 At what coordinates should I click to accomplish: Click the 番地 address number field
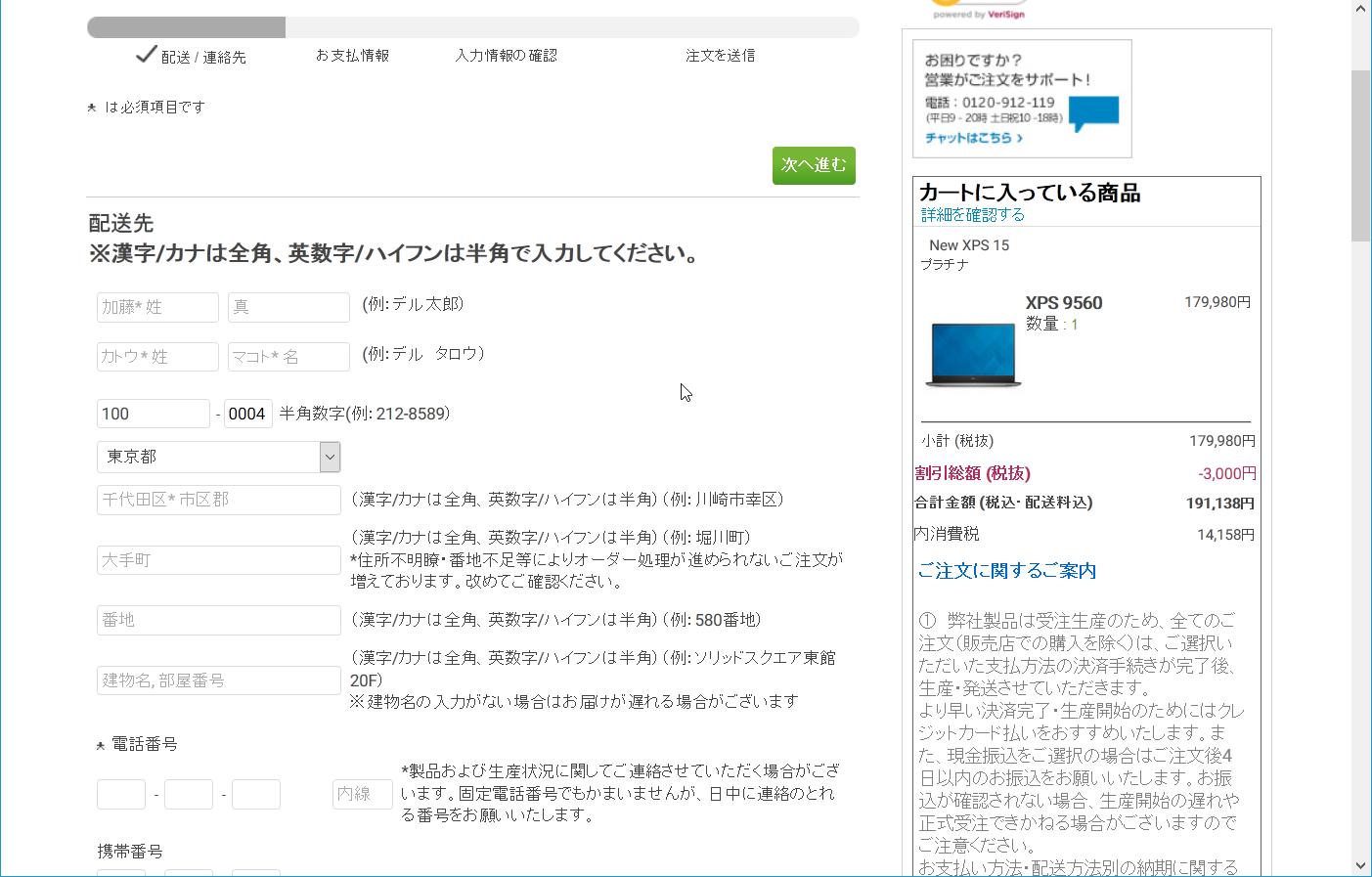(218, 620)
